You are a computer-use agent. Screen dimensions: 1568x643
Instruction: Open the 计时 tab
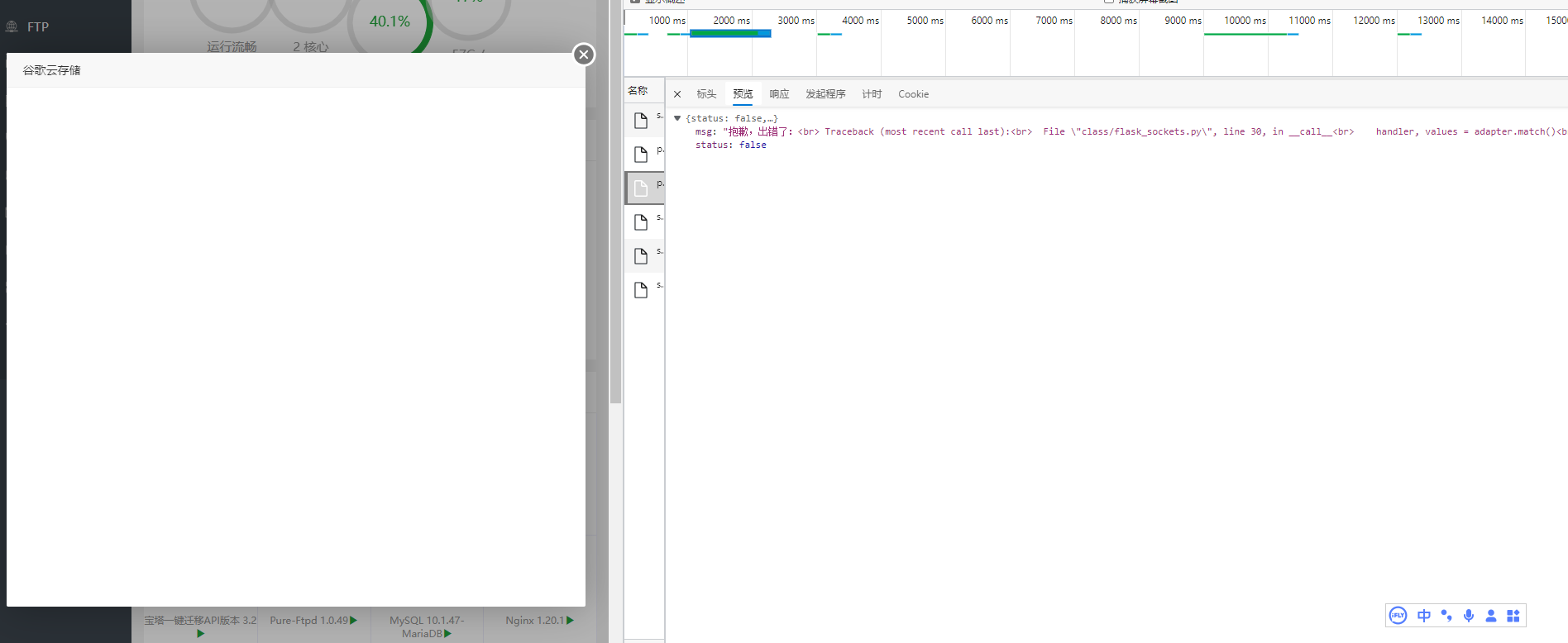pyautogui.click(x=872, y=94)
